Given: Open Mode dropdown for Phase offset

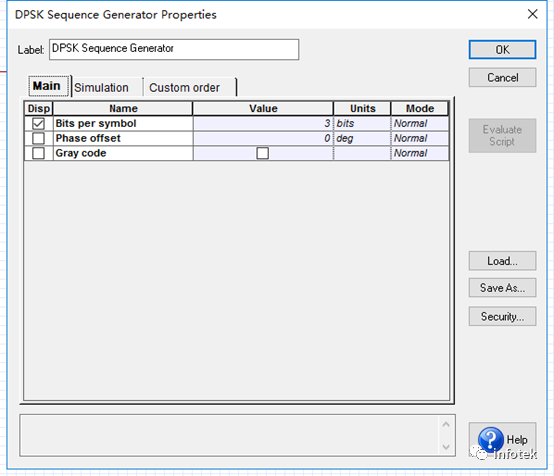Looking at the screenshot, I should click(x=420, y=138).
